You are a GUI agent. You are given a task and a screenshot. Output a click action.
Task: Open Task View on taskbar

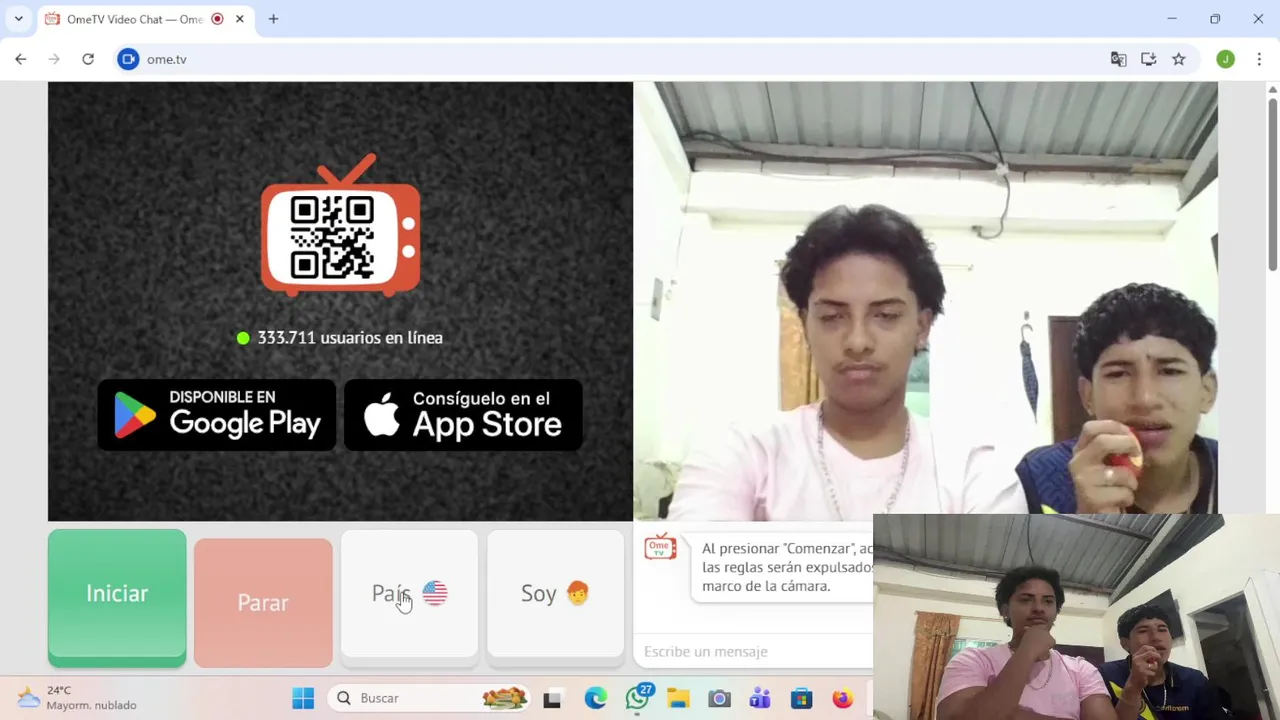pyautogui.click(x=552, y=699)
